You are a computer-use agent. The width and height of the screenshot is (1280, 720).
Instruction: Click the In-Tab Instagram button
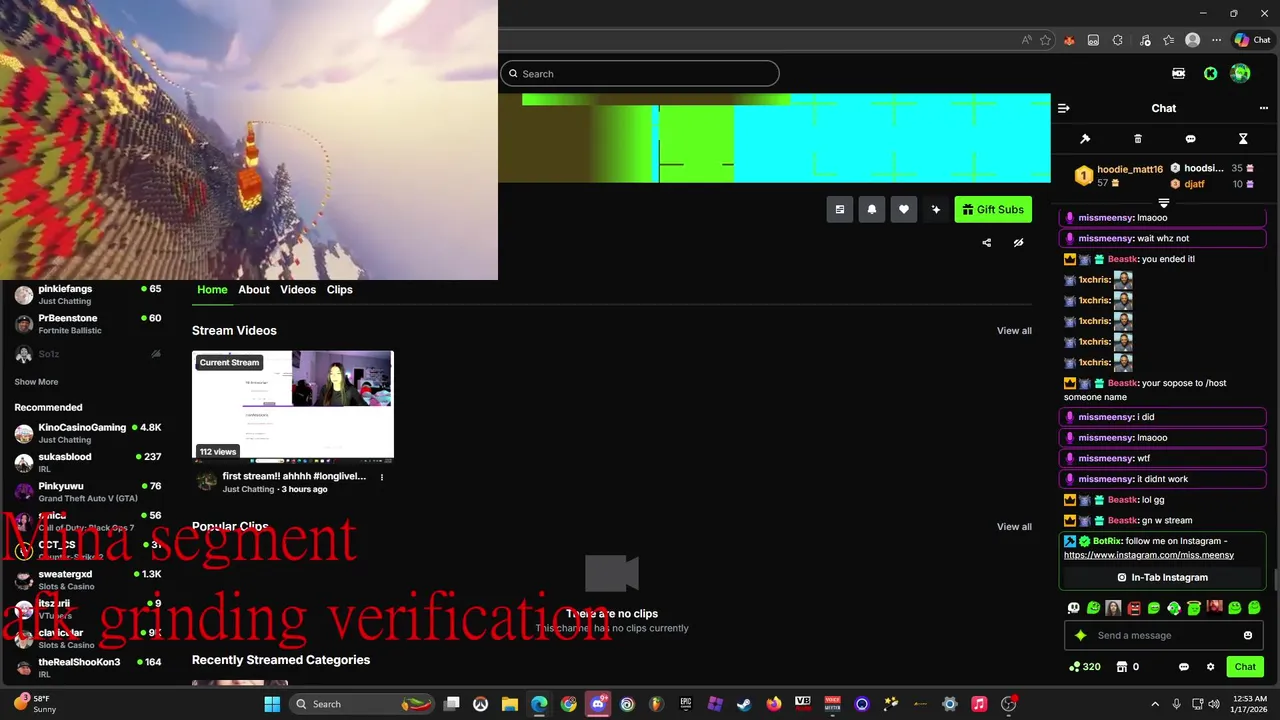point(1162,577)
